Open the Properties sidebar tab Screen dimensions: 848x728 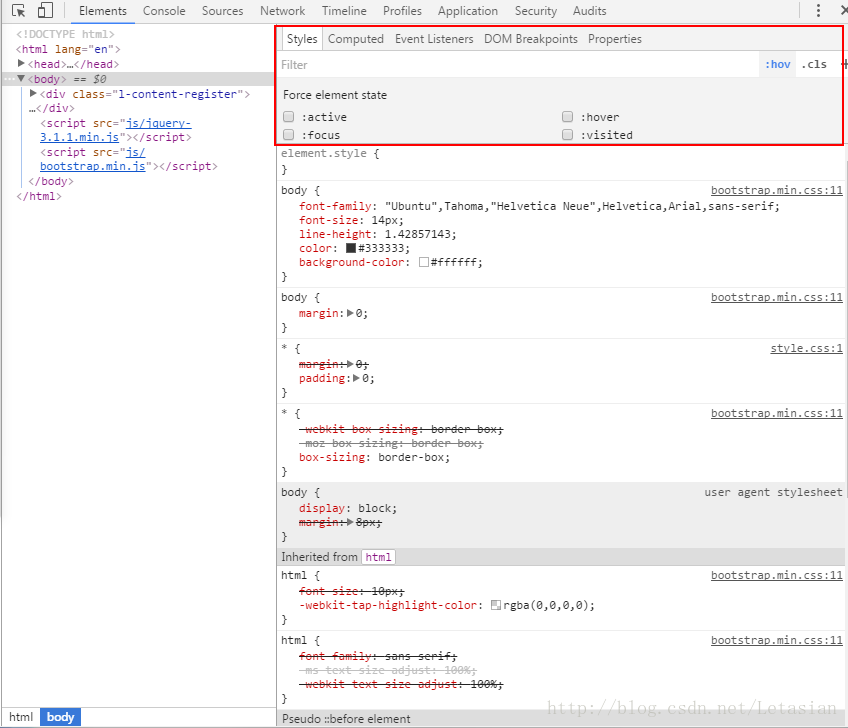tap(615, 39)
